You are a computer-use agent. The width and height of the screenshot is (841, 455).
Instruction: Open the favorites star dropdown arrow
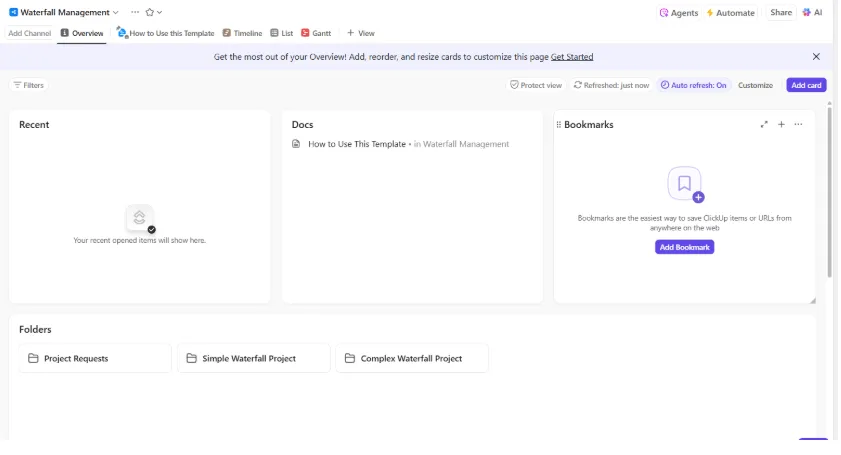point(159,12)
